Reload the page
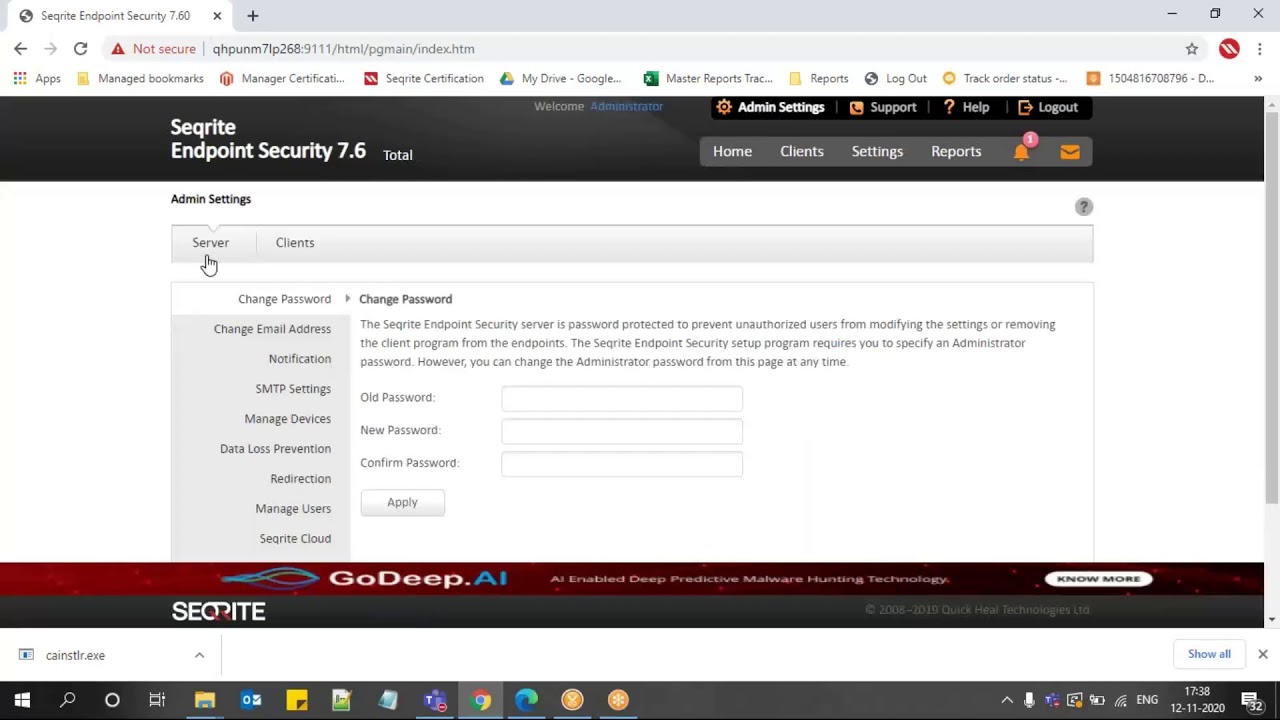 click(x=80, y=48)
